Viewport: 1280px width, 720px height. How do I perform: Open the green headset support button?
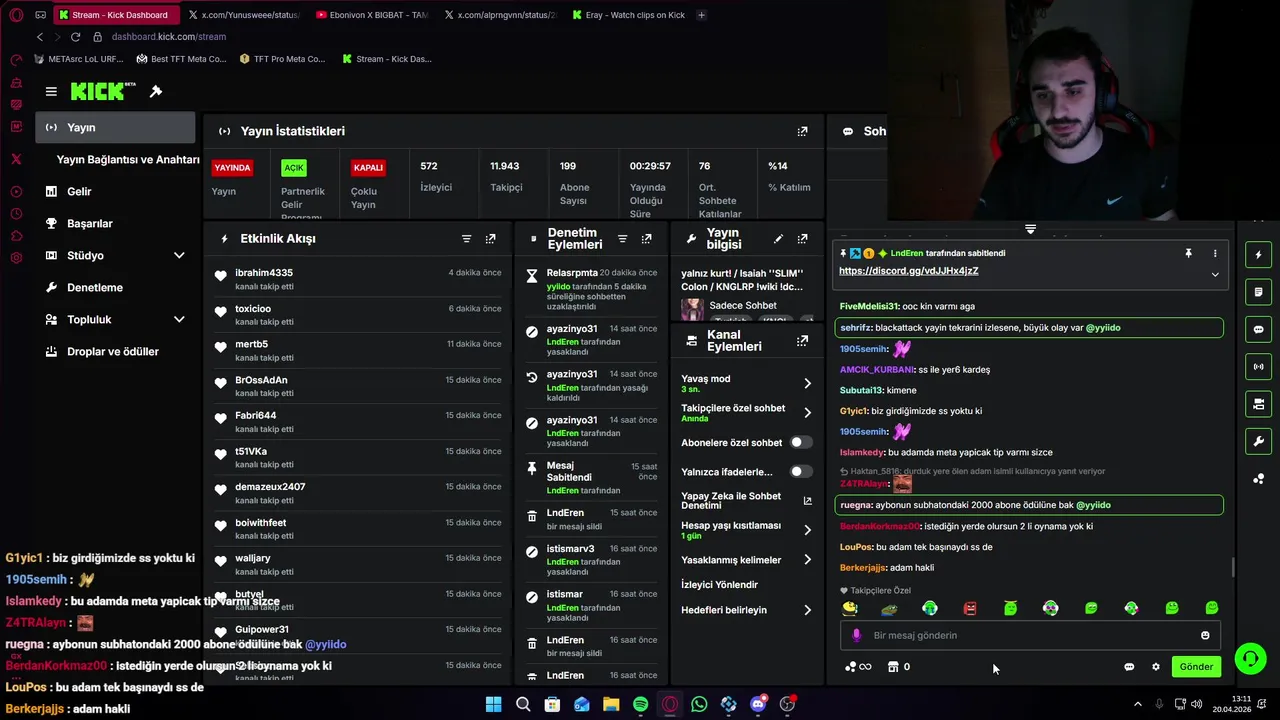point(1250,658)
